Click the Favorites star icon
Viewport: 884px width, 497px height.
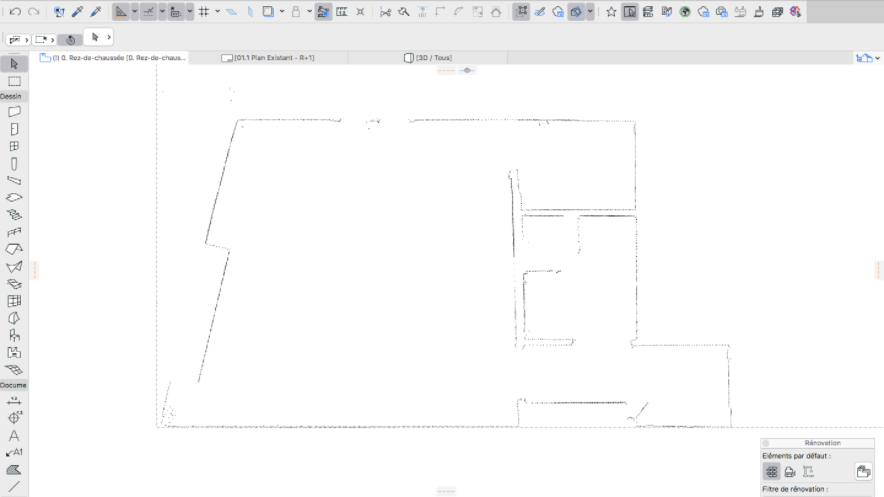click(x=611, y=12)
